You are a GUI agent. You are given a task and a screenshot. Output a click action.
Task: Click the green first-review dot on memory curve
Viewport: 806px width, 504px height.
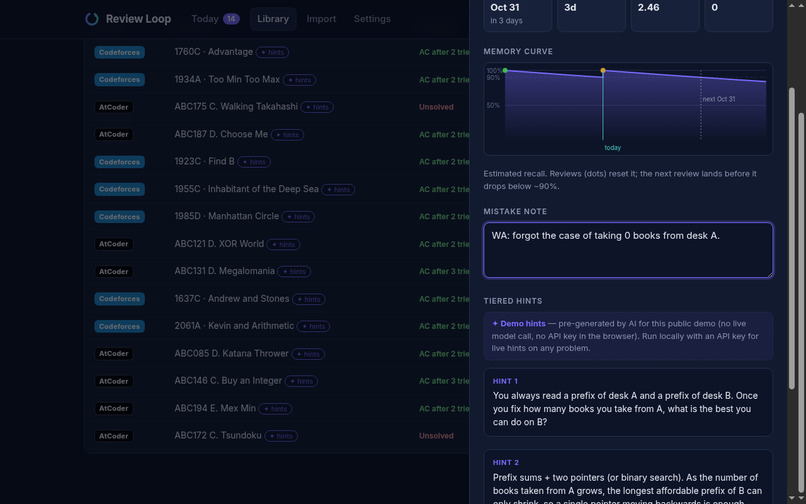click(x=505, y=70)
